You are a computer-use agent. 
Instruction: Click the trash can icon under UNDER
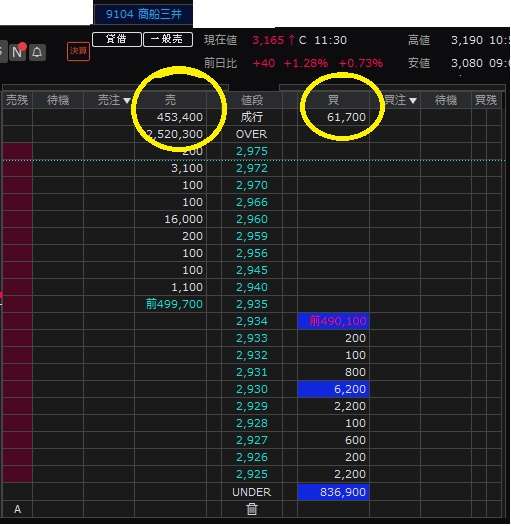[x=252, y=509]
